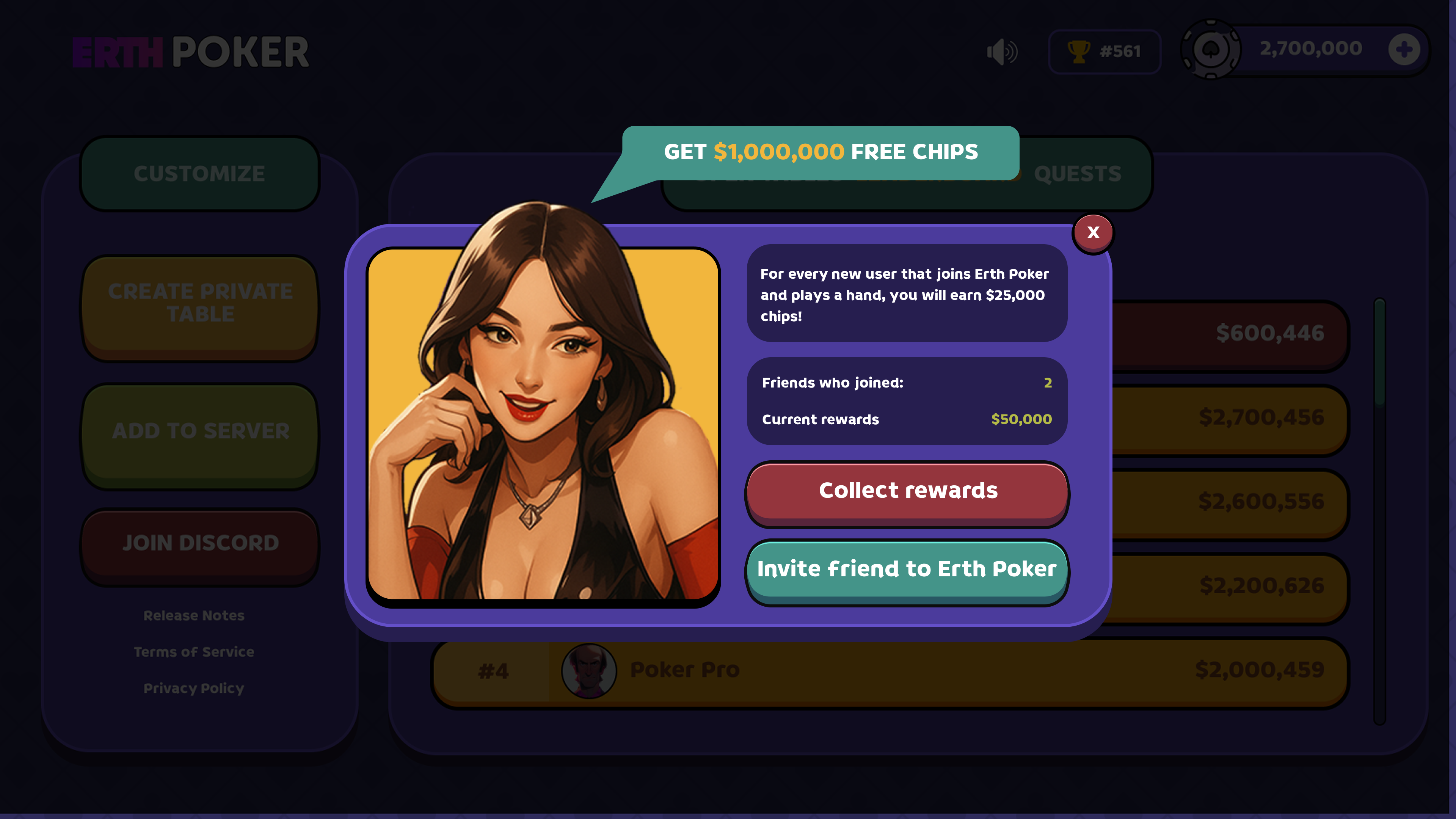Open Poker Pro player avatar
The image size is (1456, 819).
coord(588,671)
